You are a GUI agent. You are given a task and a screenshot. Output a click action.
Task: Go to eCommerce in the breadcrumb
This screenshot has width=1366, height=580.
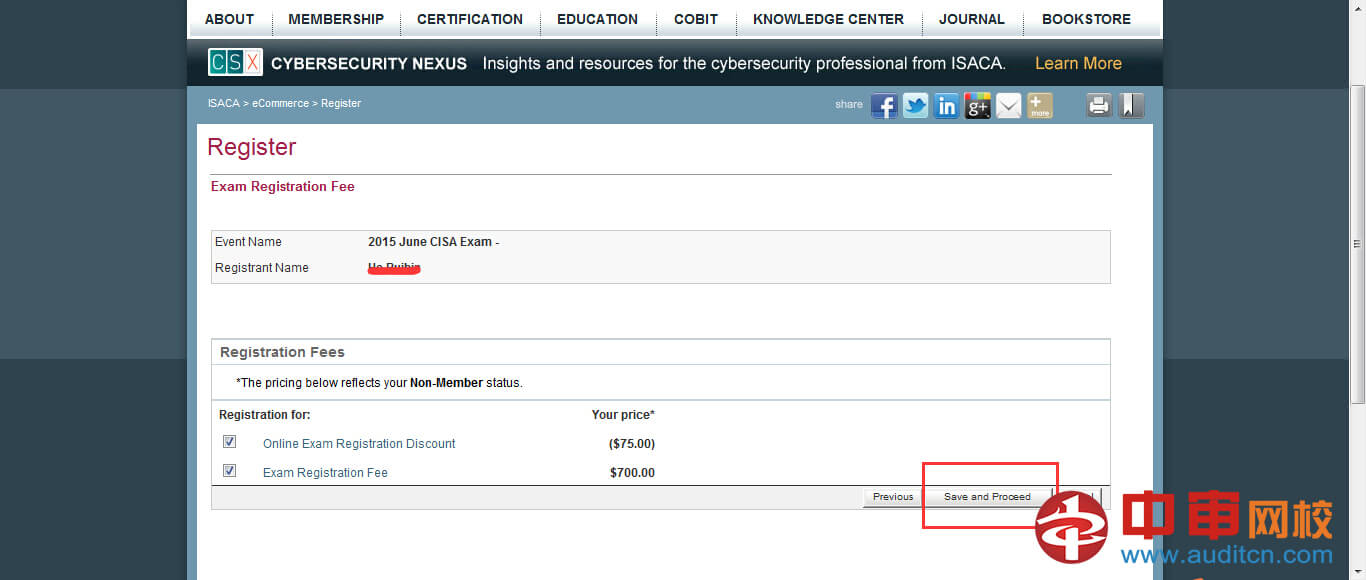coord(280,103)
